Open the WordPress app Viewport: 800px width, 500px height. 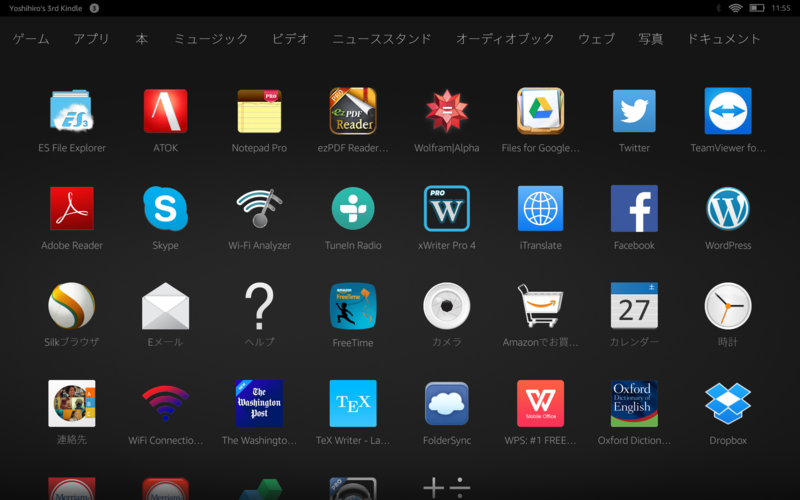tap(728, 208)
